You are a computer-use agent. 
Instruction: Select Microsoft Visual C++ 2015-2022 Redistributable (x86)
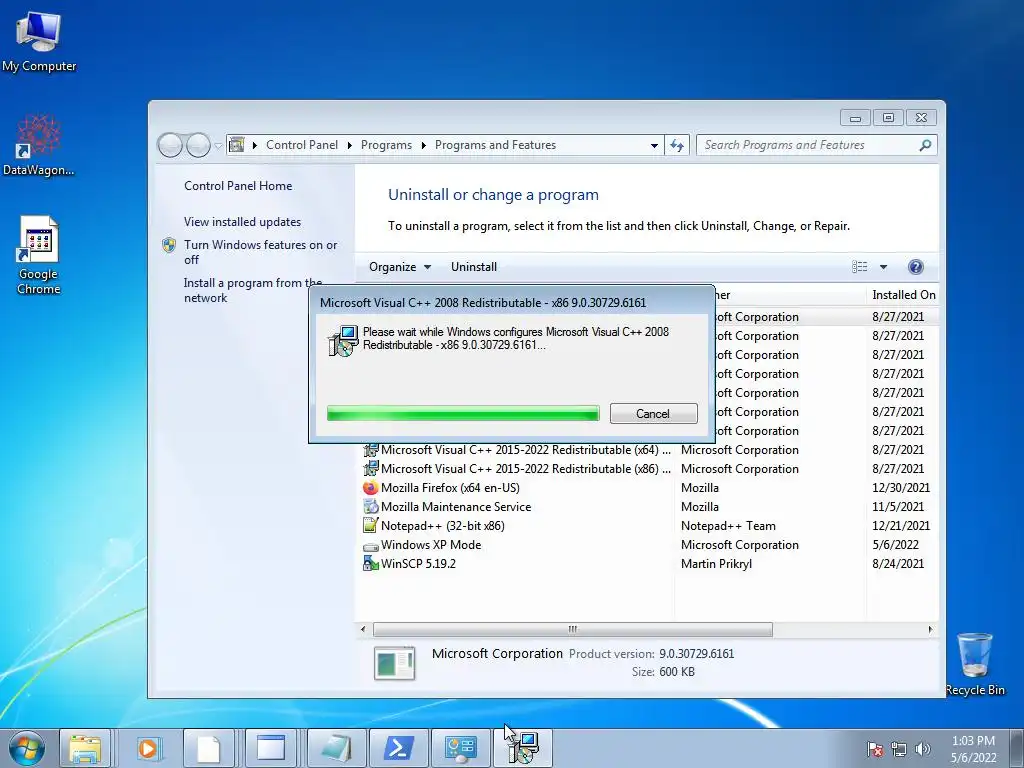pyautogui.click(x=647, y=469)
